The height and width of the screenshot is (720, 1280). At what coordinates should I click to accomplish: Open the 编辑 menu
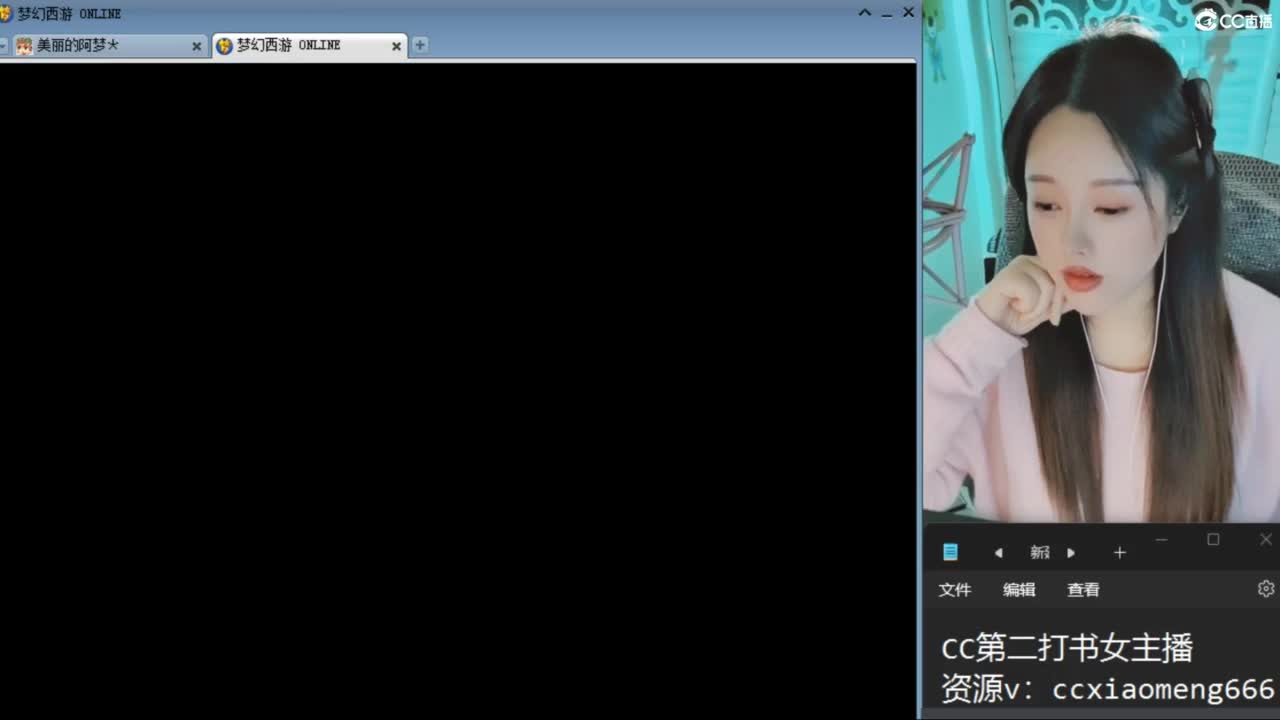coord(1019,589)
